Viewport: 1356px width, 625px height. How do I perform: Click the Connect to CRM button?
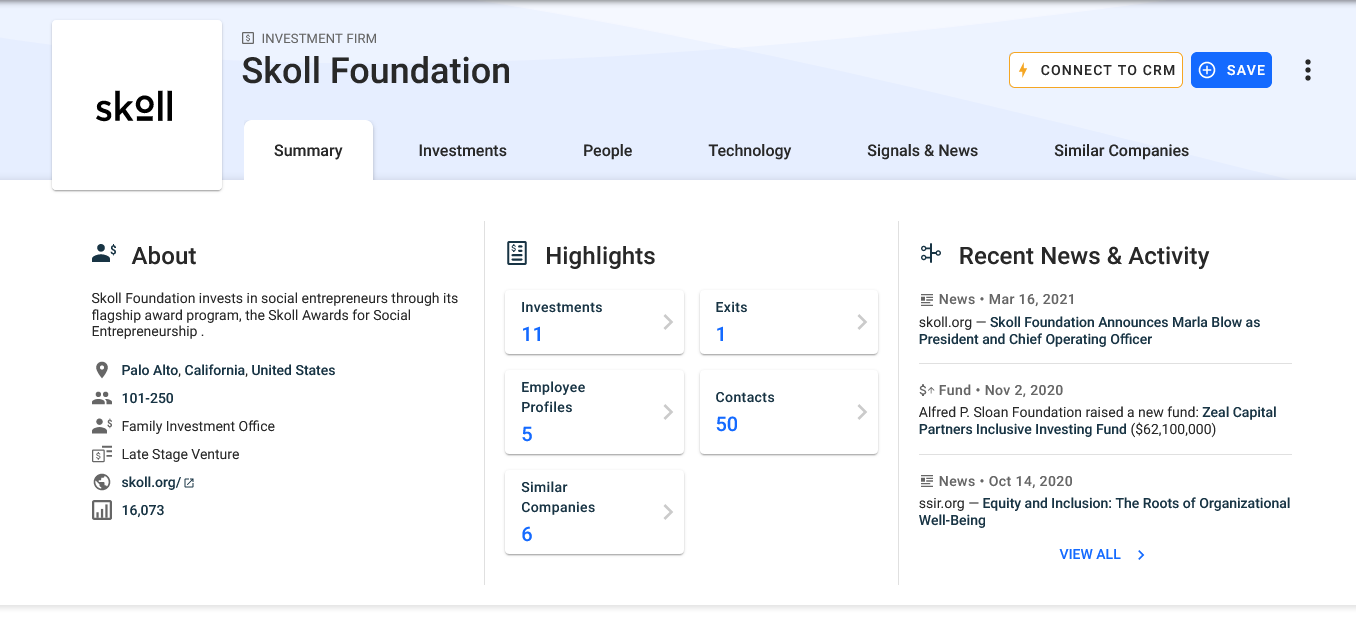1096,70
